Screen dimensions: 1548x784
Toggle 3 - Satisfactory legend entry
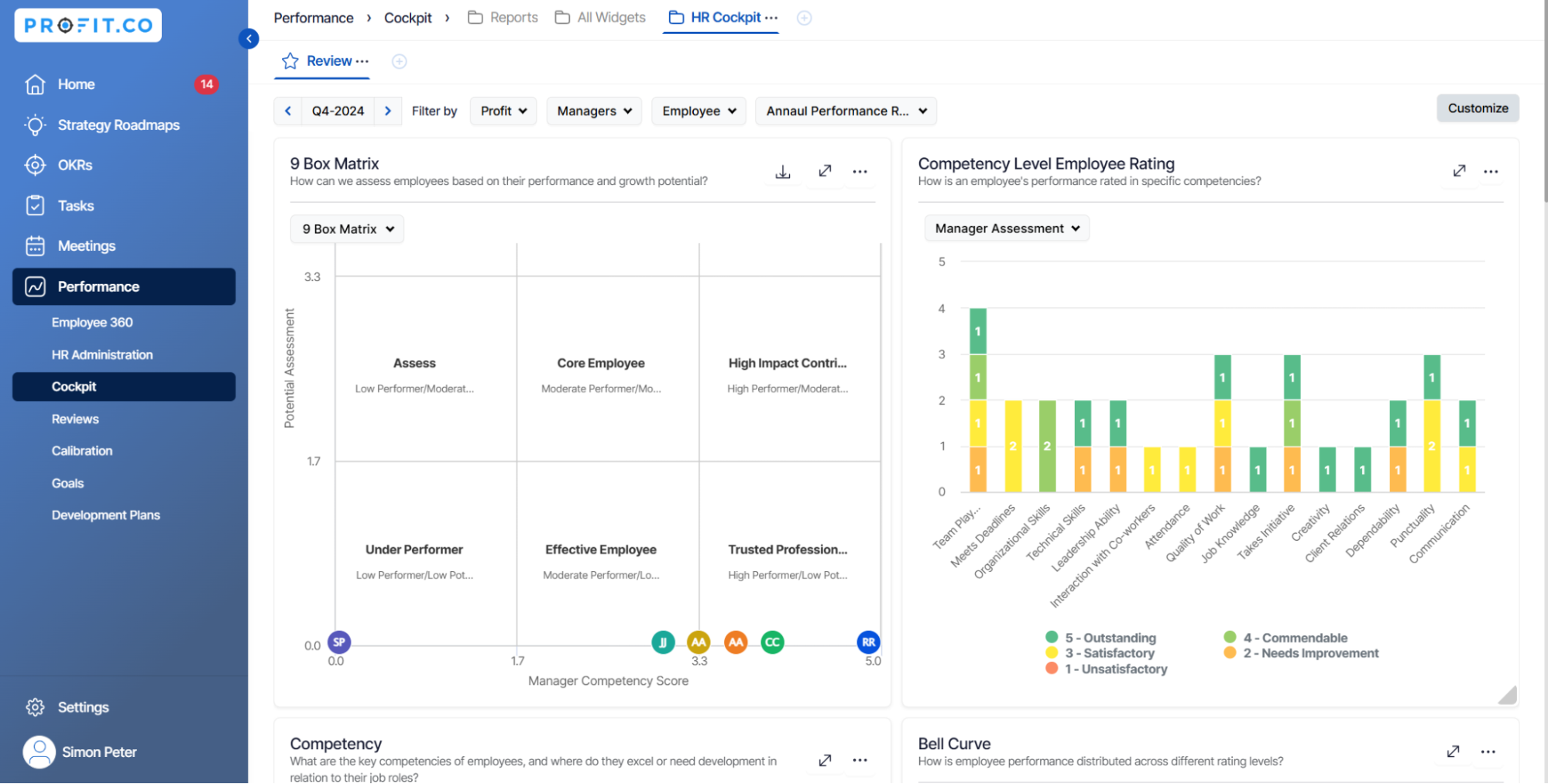[1100, 653]
